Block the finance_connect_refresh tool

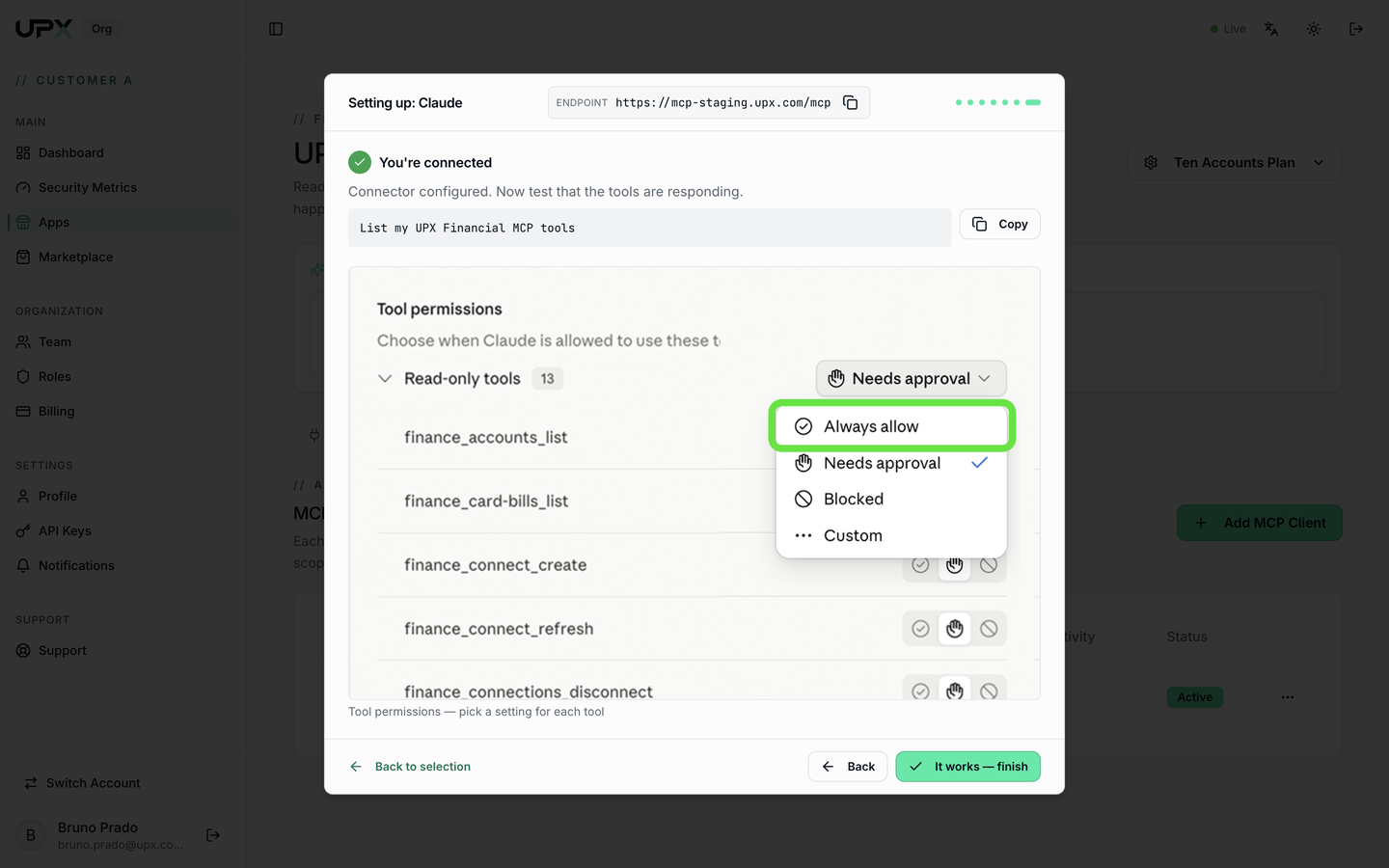point(989,629)
